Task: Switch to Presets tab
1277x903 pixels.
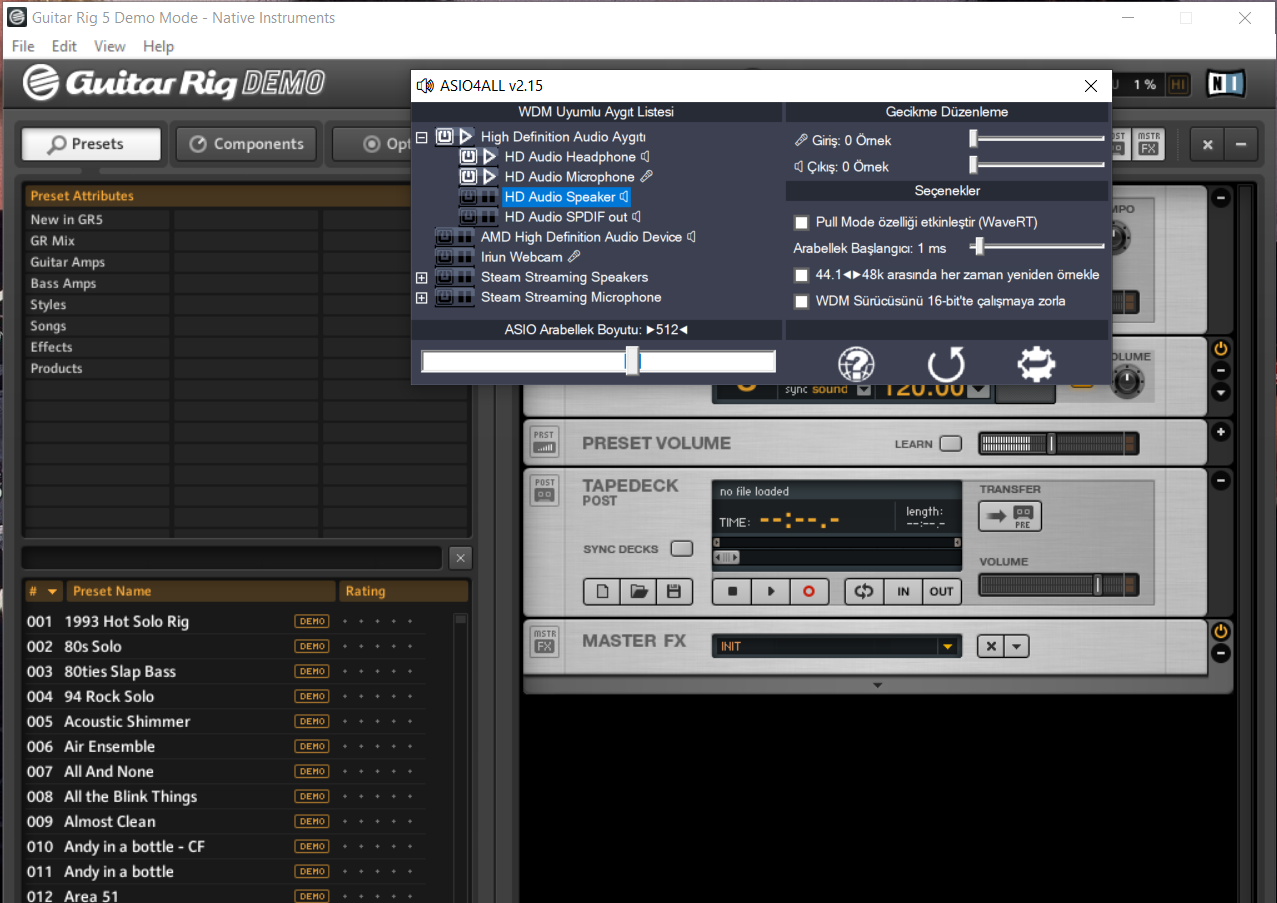Action: (x=91, y=144)
